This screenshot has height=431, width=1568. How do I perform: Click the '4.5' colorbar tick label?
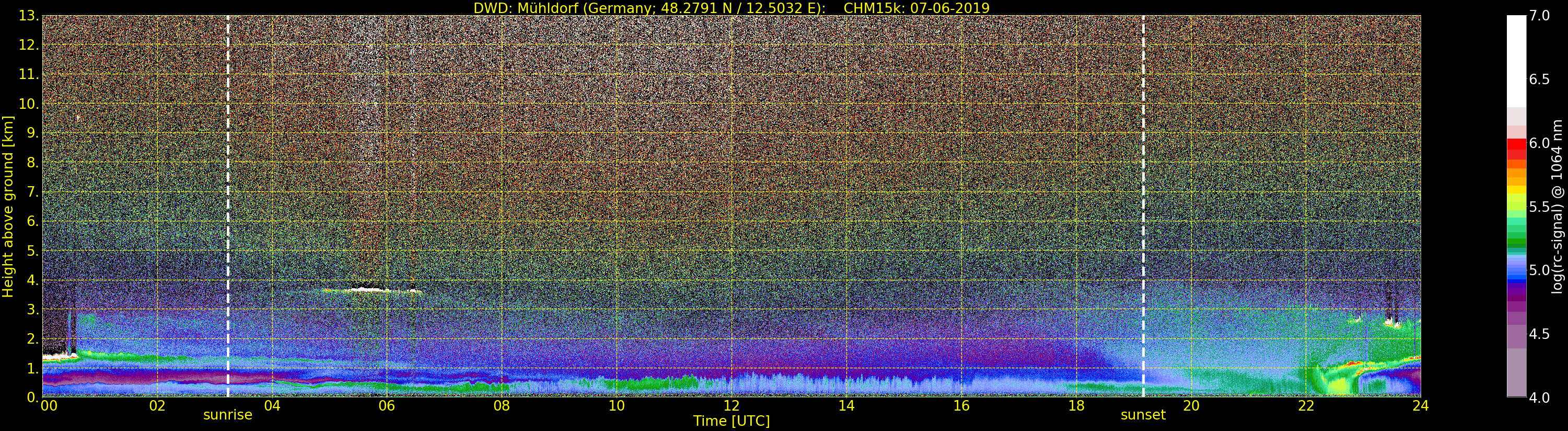click(x=1539, y=334)
